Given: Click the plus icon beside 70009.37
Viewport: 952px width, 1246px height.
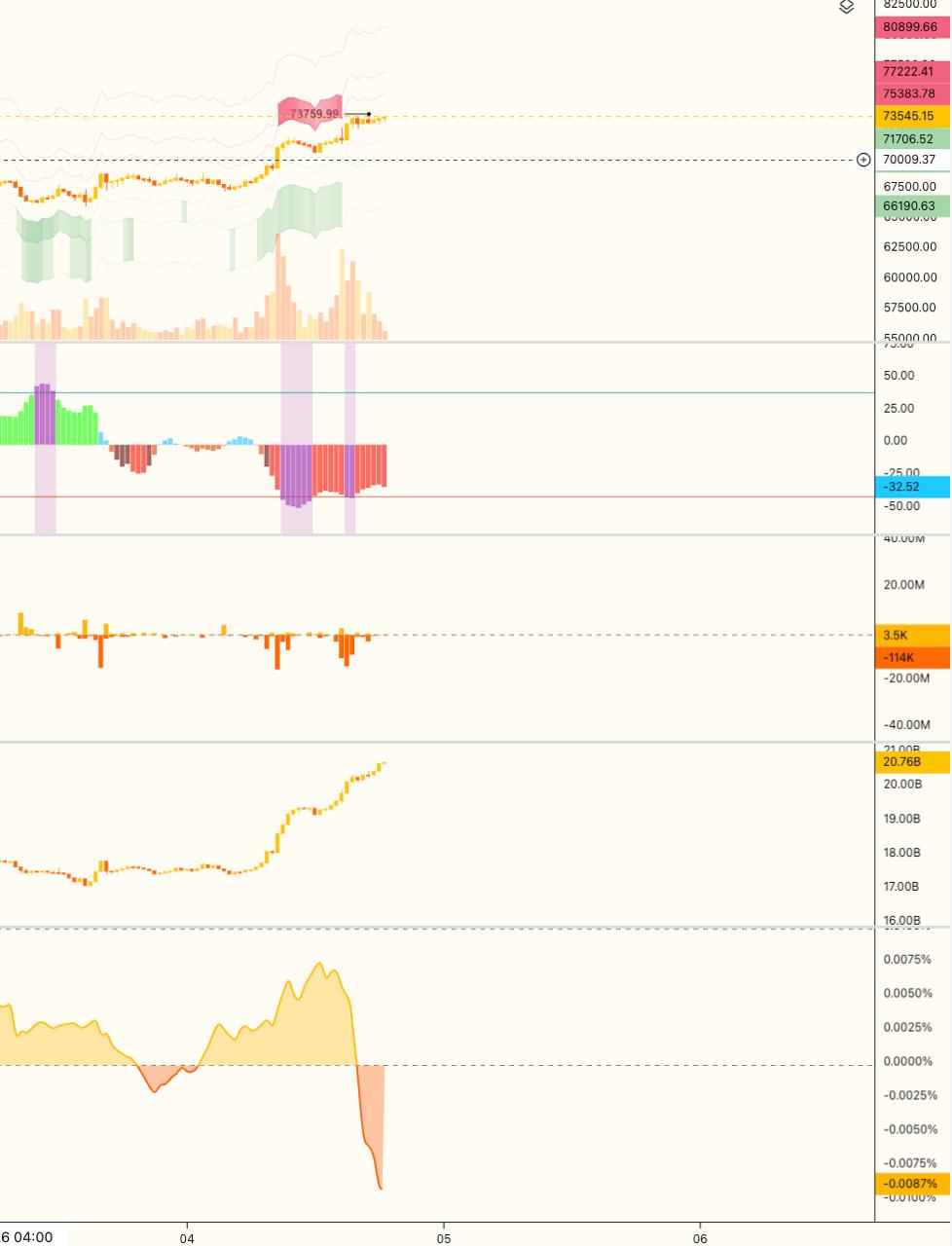Looking at the screenshot, I should point(863,160).
